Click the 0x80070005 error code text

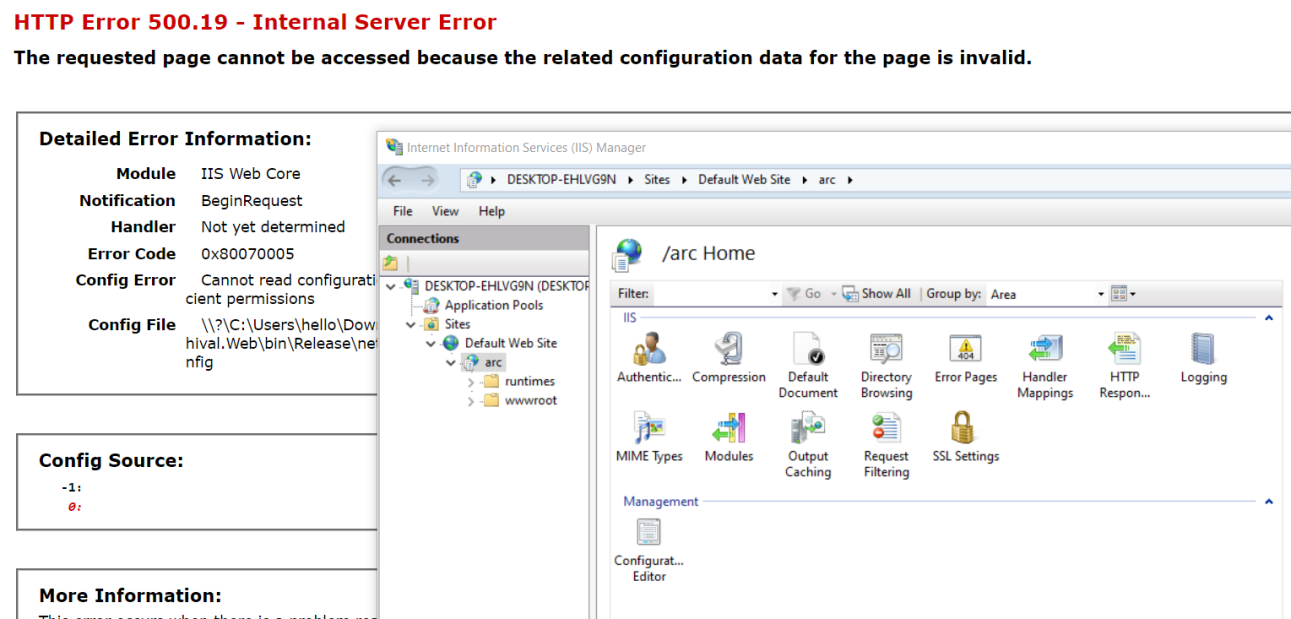click(247, 254)
